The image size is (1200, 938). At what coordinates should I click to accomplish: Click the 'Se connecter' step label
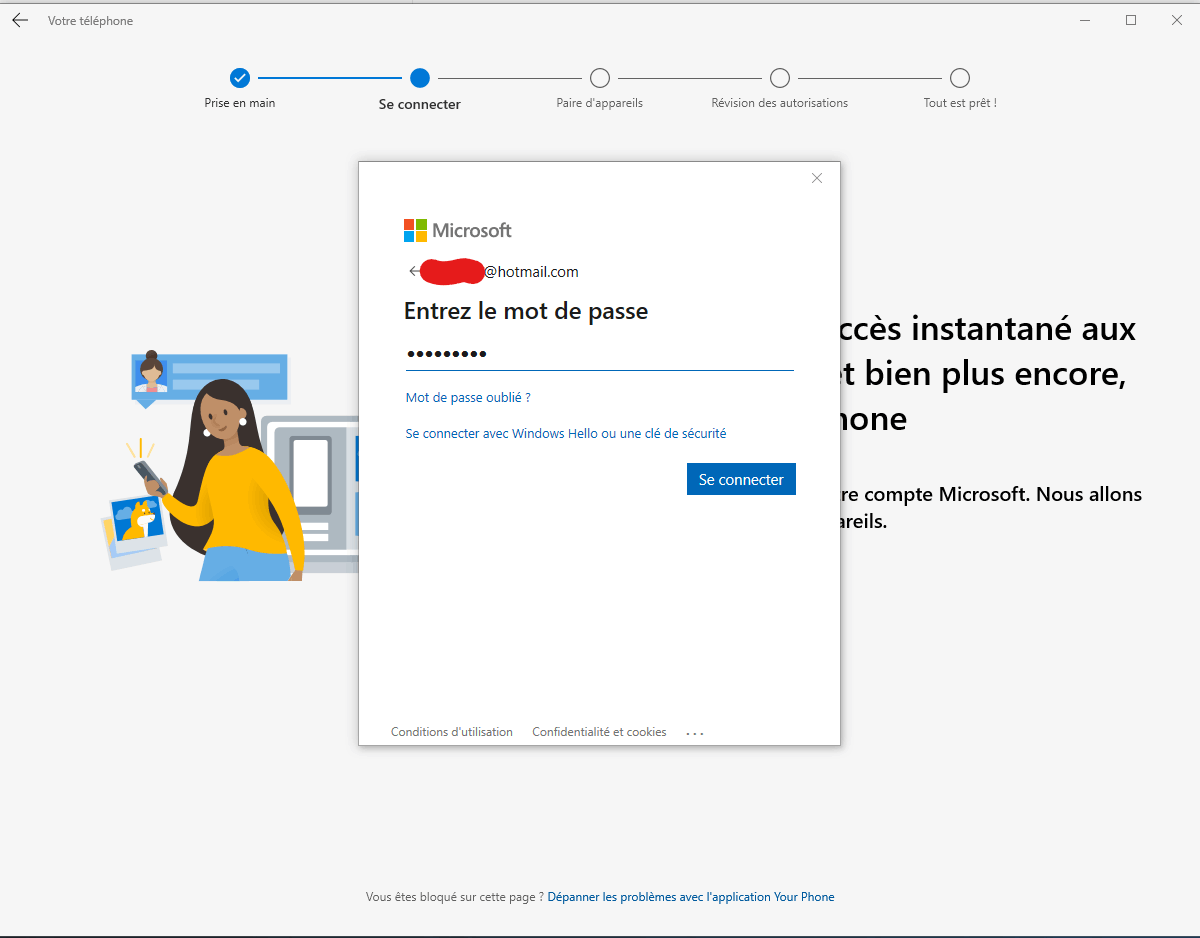click(x=420, y=104)
